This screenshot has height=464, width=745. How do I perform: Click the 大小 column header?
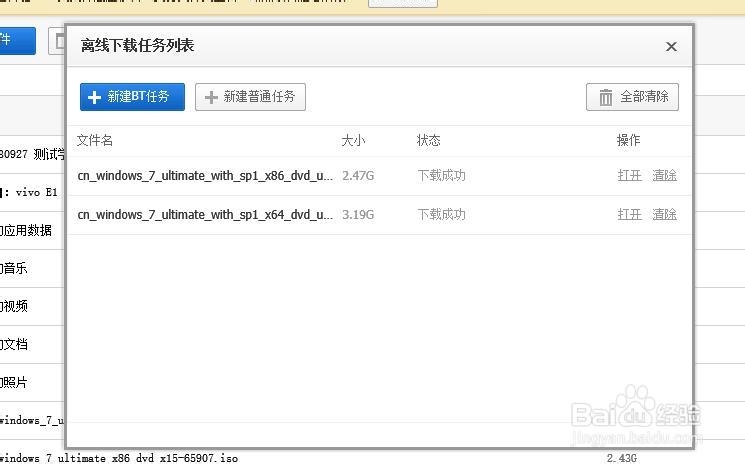tap(353, 141)
